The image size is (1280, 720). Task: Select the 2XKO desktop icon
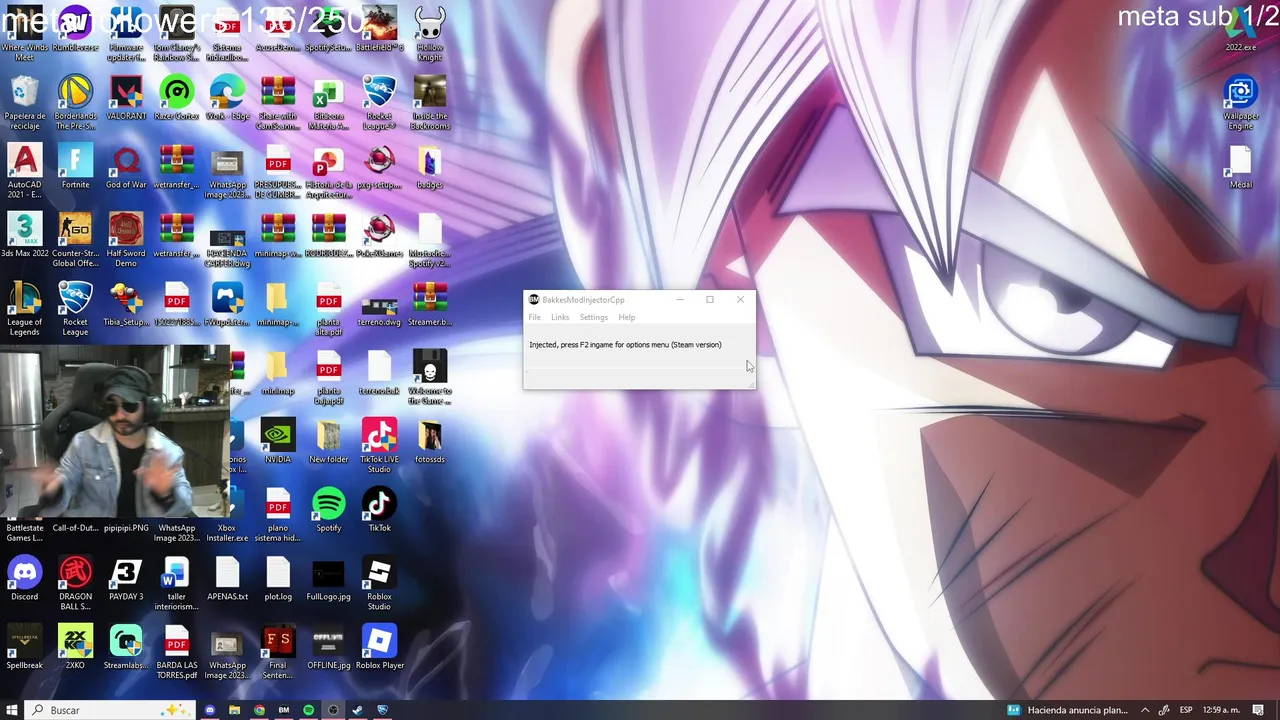point(75,646)
